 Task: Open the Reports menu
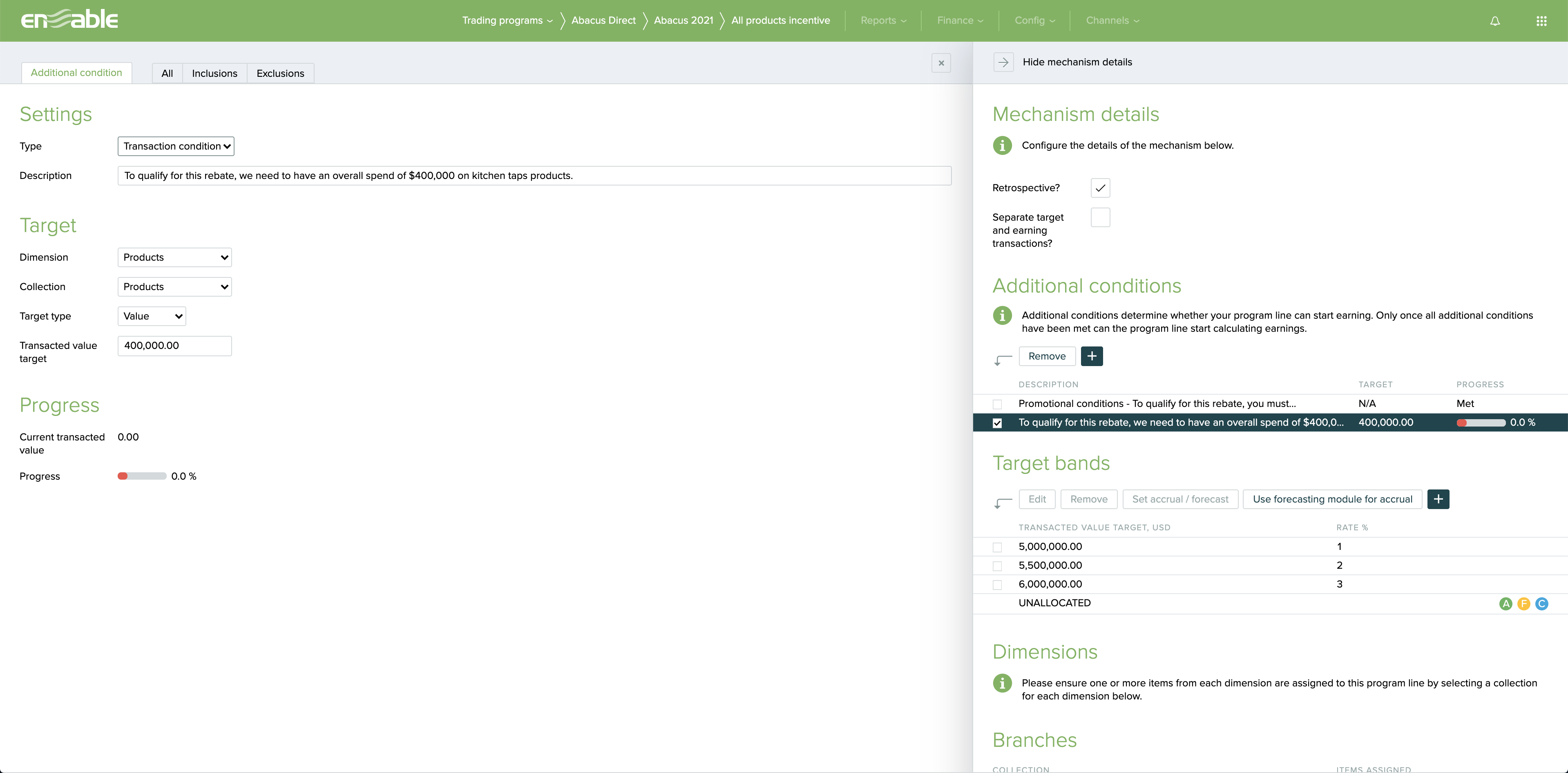[x=882, y=21]
